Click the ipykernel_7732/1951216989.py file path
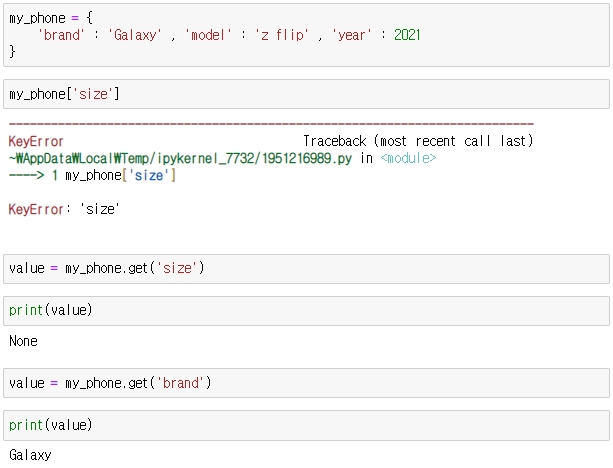The height and width of the screenshot is (468, 613). [180, 158]
